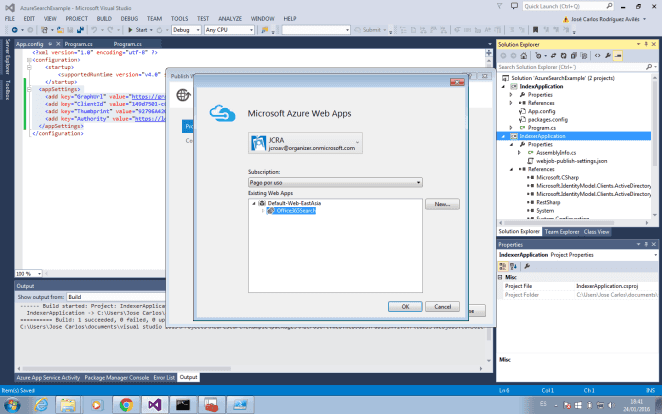Click the Undo toolbar icon

coord(94,30)
